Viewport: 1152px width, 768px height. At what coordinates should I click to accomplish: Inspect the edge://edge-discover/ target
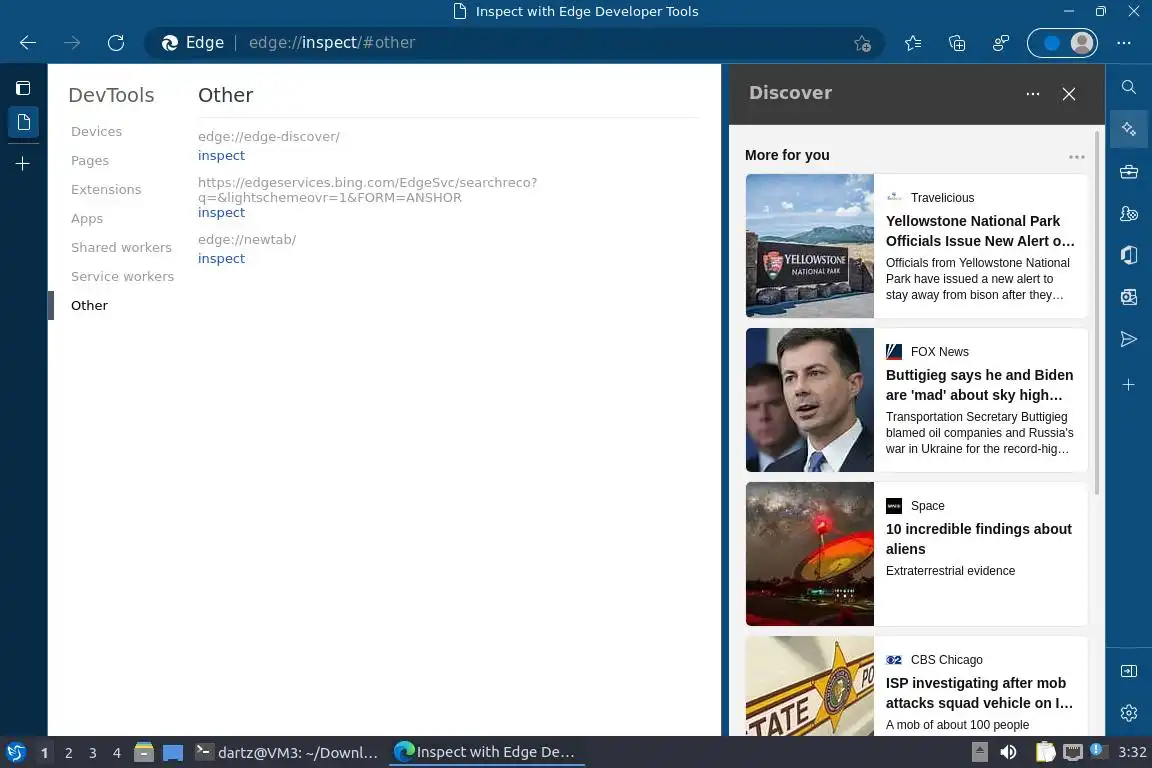pos(221,156)
